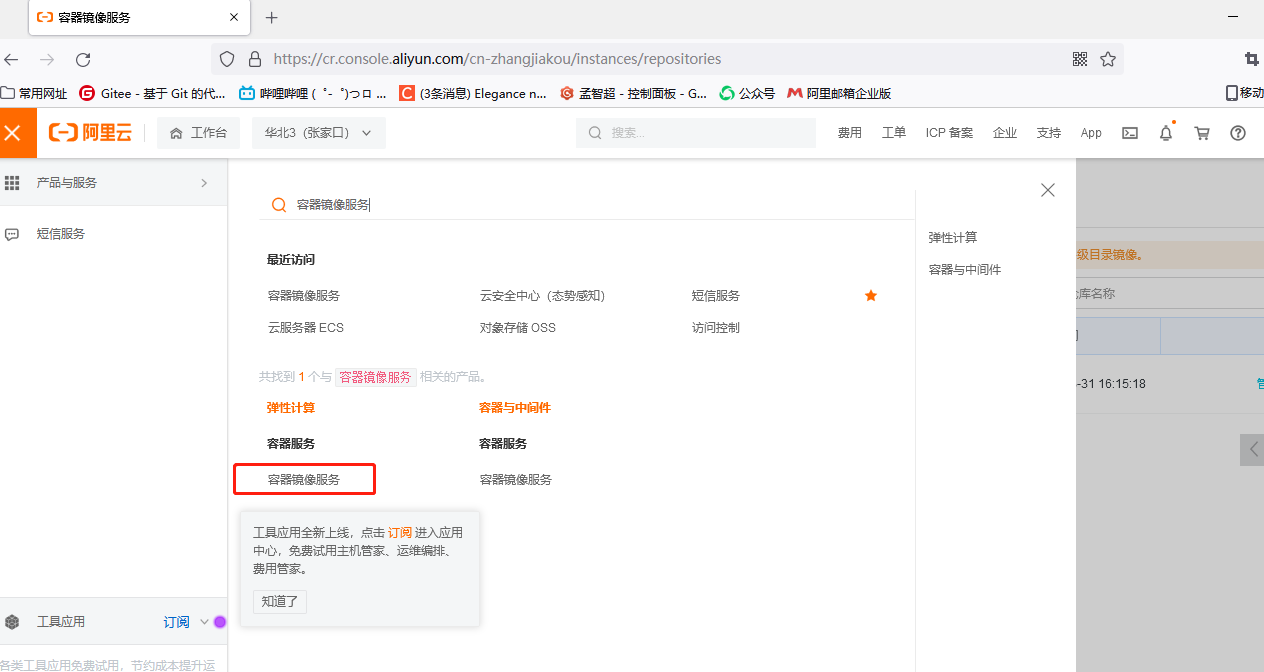Expand the 工具应用 chevron
1264x672 pixels.
pos(204,622)
